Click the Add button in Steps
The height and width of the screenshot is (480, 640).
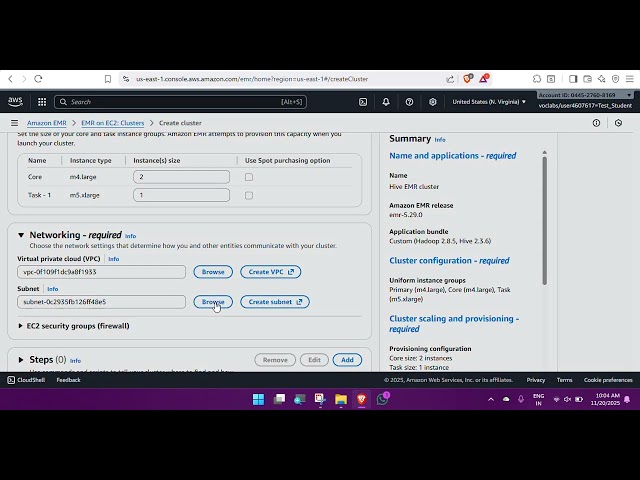[x=347, y=360]
